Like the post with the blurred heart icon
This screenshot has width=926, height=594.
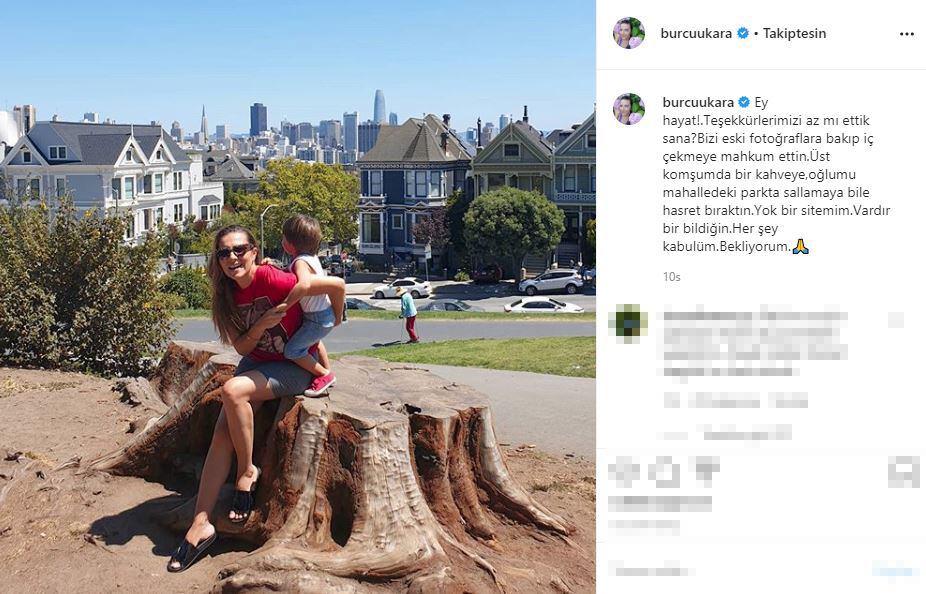pyautogui.click(x=624, y=471)
